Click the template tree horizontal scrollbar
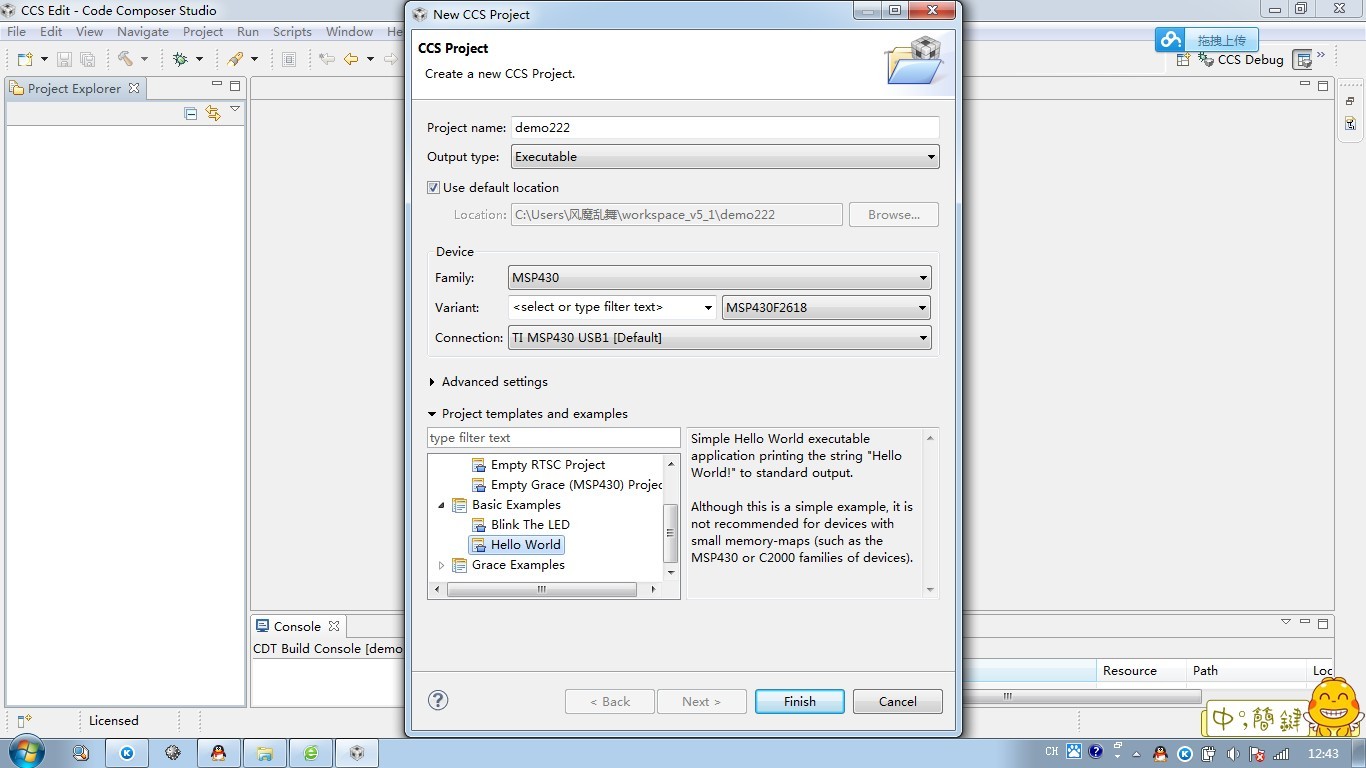Image resolution: width=1366 pixels, height=768 pixels. pyautogui.click(x=541, y=590)
